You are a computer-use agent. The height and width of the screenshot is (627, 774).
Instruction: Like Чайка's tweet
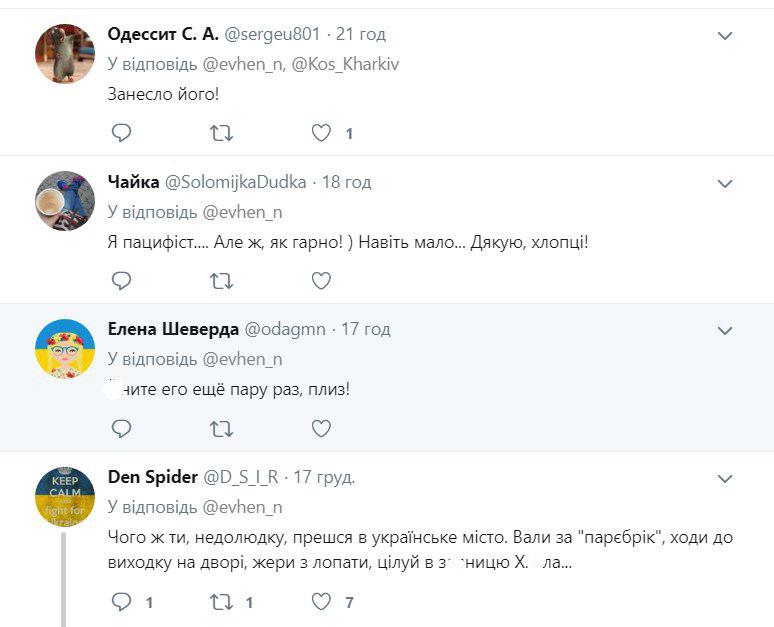coord(321,281)
